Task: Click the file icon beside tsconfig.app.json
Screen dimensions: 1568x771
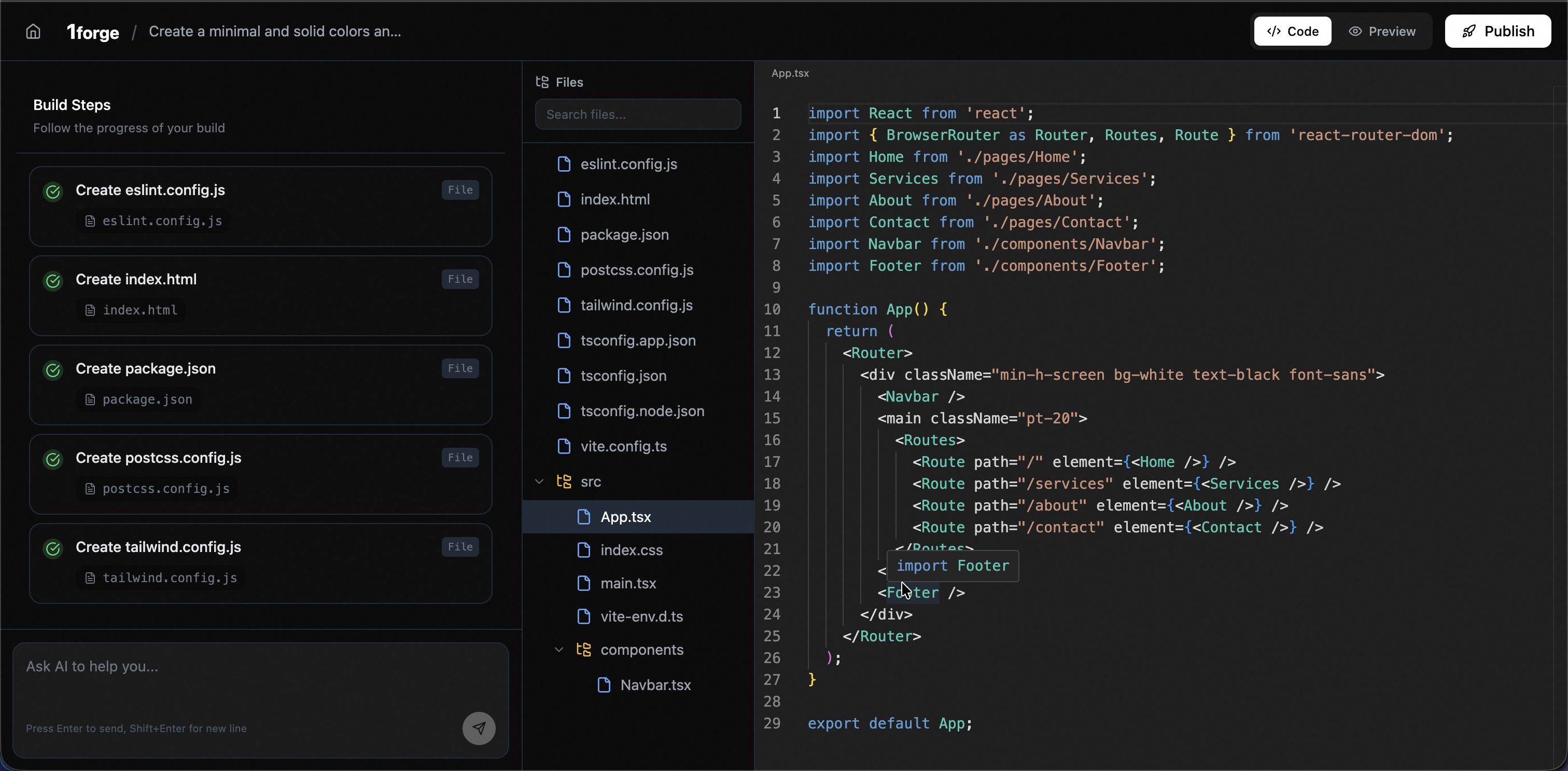Action: click(564, 340)
